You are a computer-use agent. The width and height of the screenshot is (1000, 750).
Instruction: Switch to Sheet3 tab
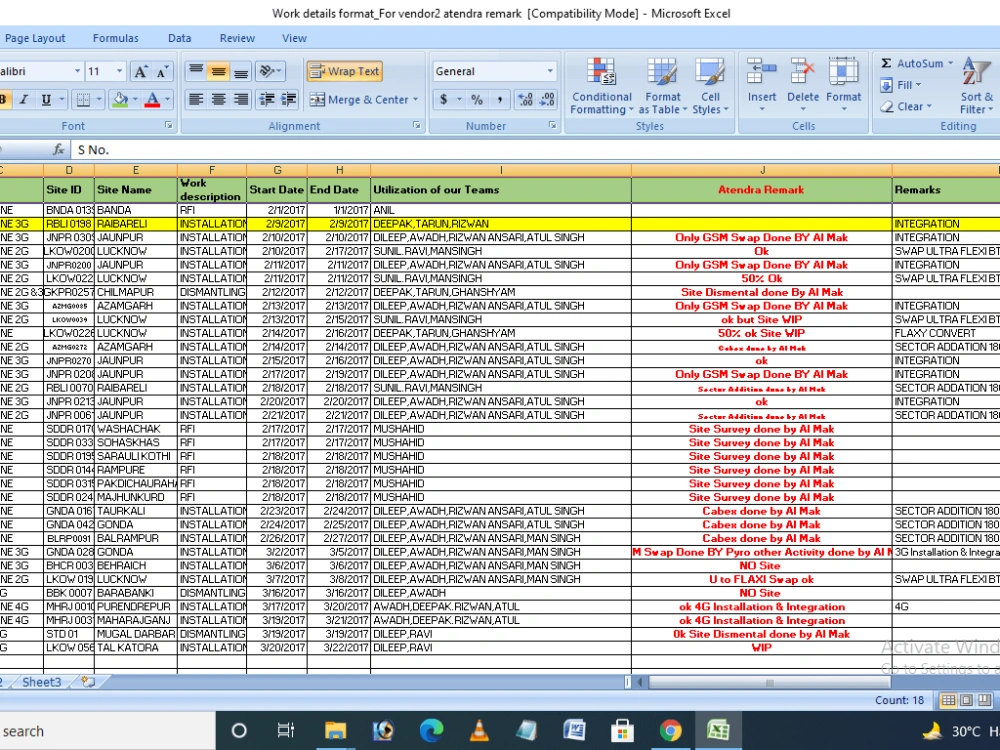point(41,682)
